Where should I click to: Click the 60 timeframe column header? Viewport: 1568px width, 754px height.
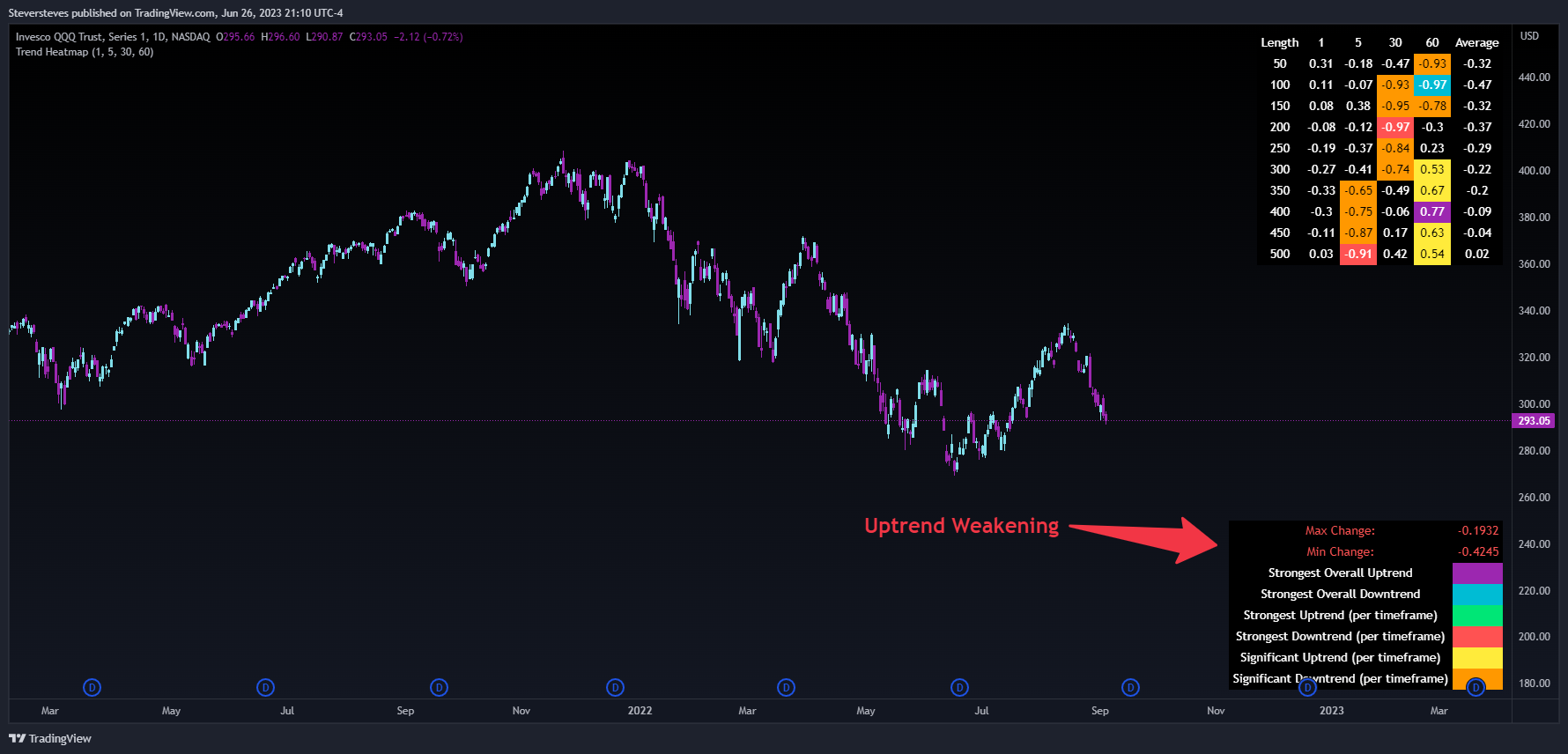point(1432,42)
